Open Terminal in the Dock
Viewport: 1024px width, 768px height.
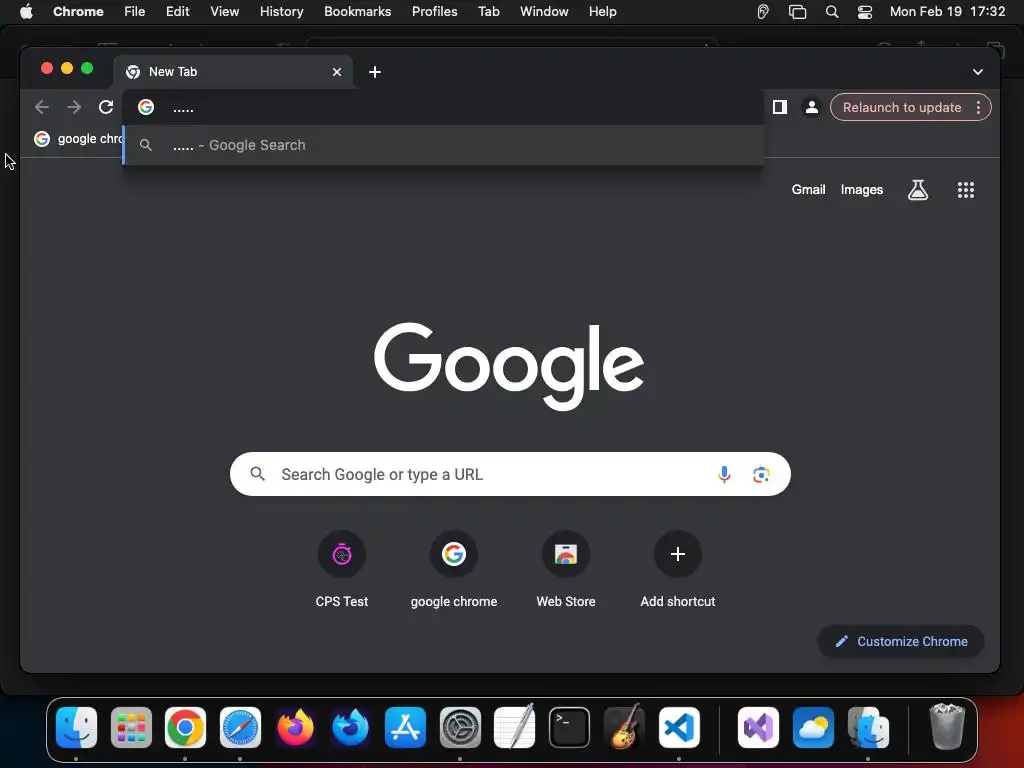point(569,728)
